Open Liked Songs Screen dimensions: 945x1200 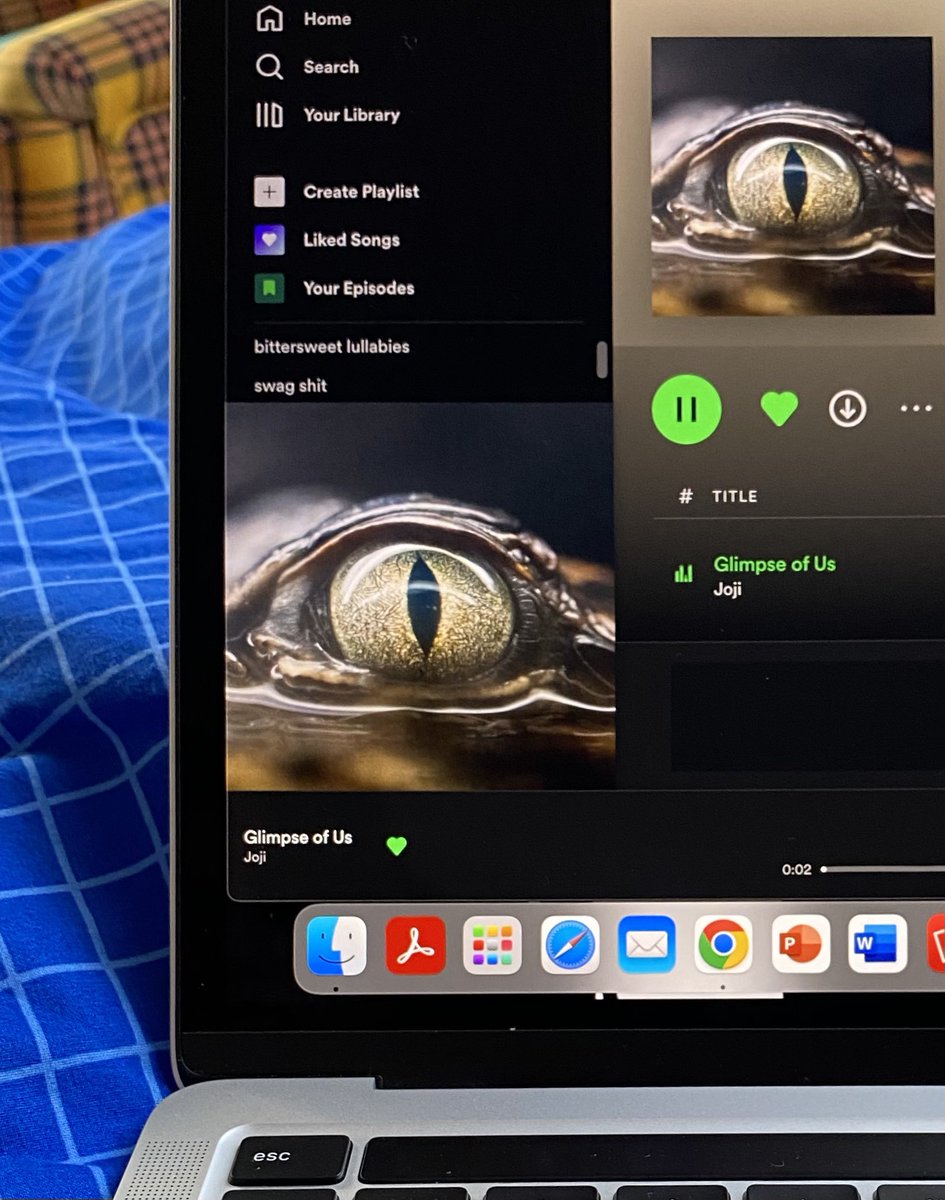(351, 240)
